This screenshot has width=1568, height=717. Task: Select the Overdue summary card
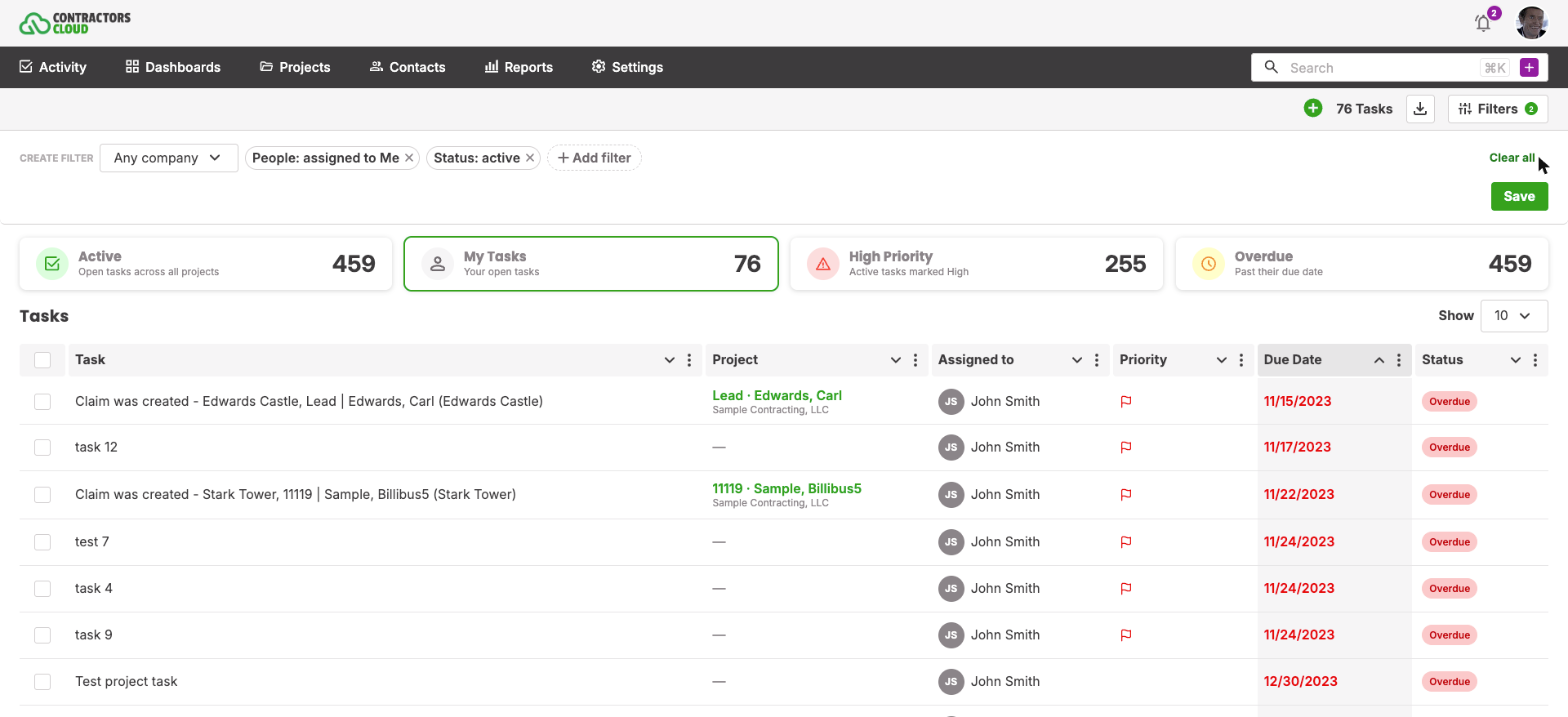click(1362, 264)
